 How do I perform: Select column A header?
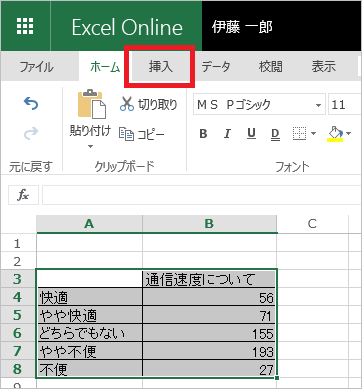tap(89, 224)
